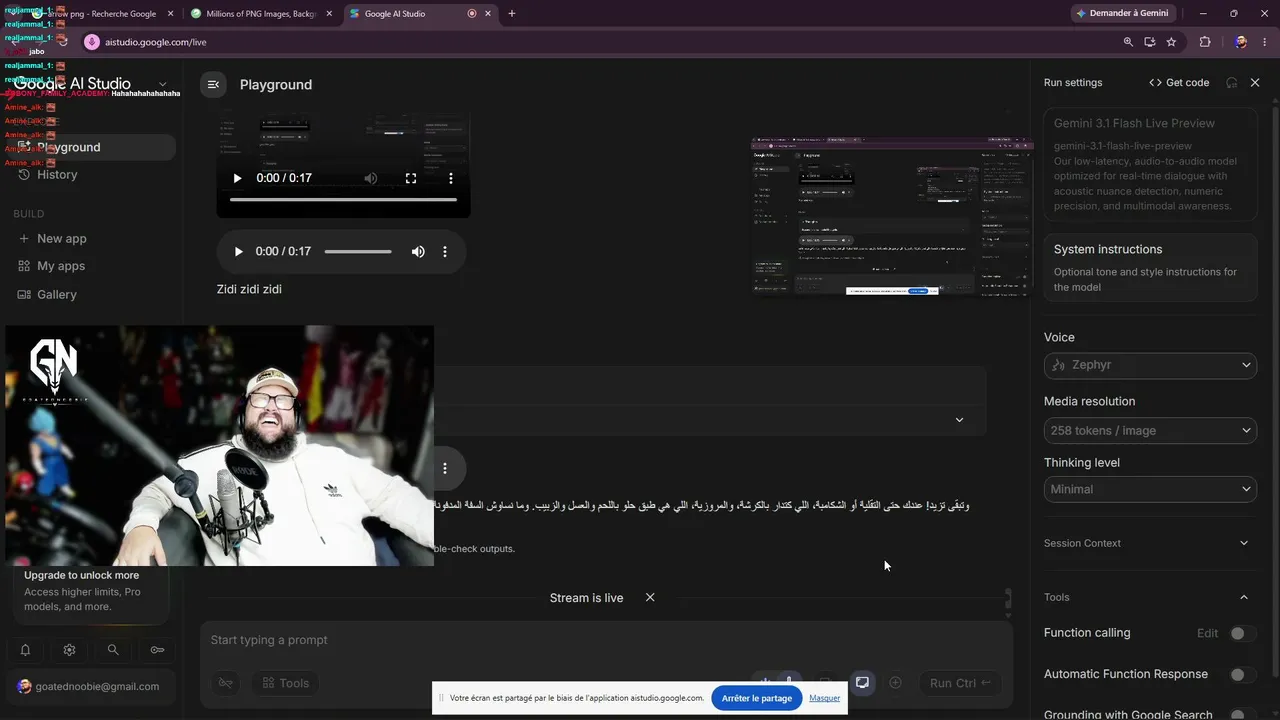Viewport: 1280px width, 720px height.
Task: Open the Thinking level dropdown
Action: coord(1151,489)
